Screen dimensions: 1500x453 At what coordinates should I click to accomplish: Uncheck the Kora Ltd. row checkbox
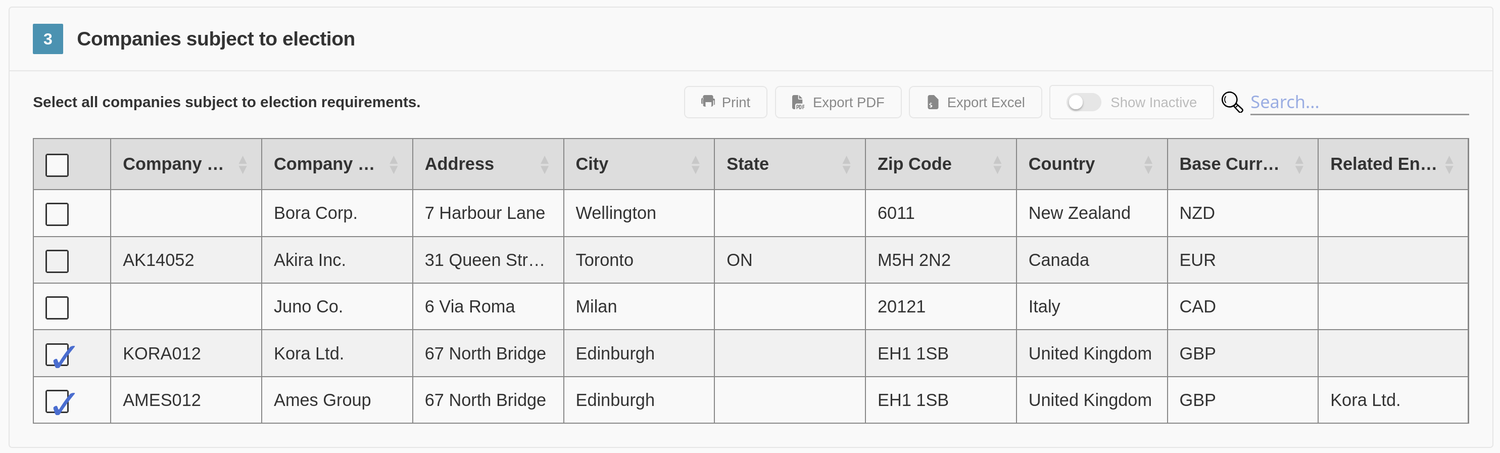pyautogui.click(x=58, y=355)
